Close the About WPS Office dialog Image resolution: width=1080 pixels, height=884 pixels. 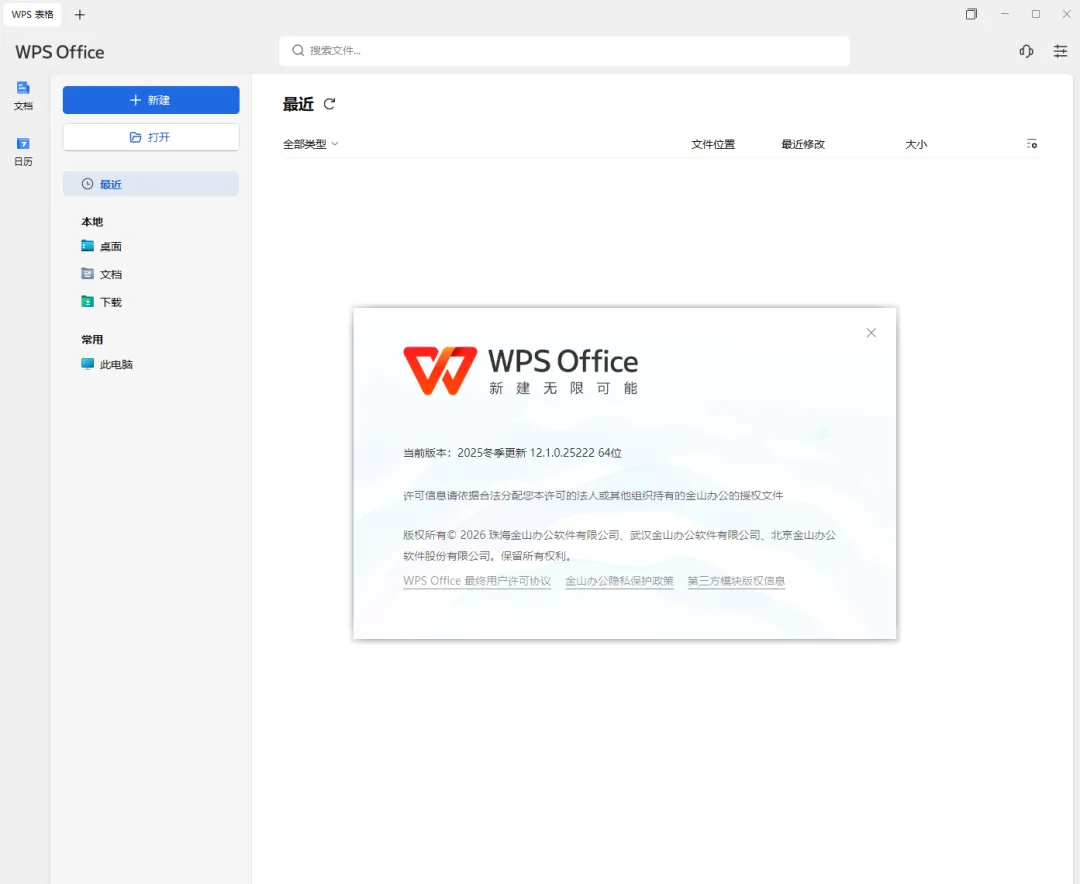click(x=871, y=333)
